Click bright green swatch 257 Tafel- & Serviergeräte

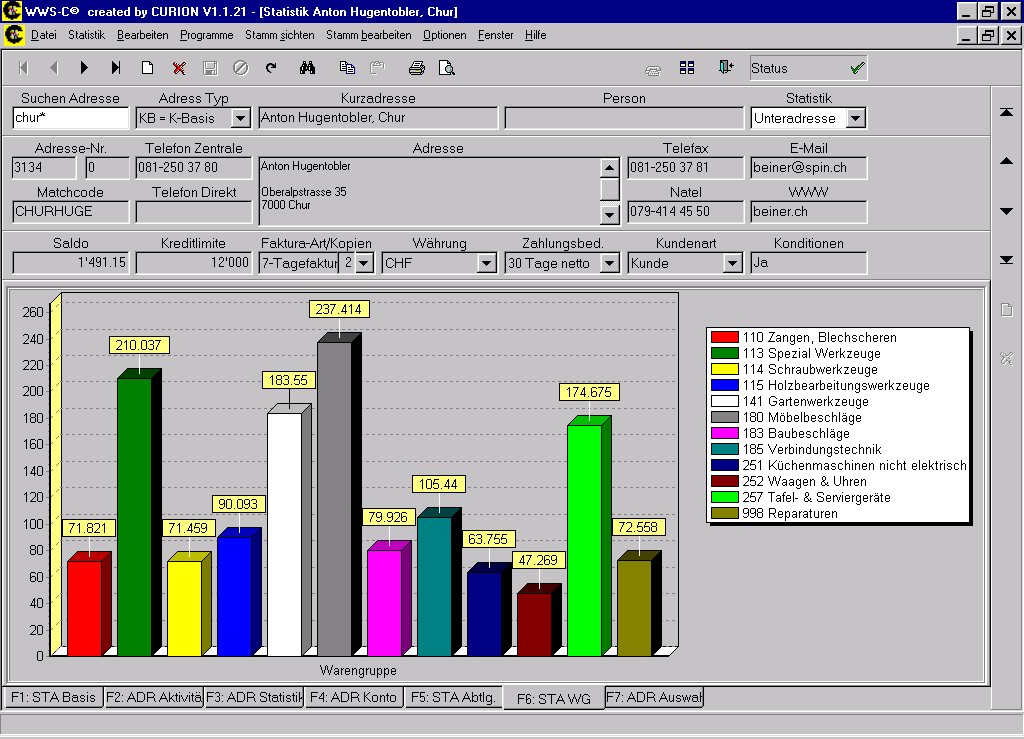click(724, 497)
